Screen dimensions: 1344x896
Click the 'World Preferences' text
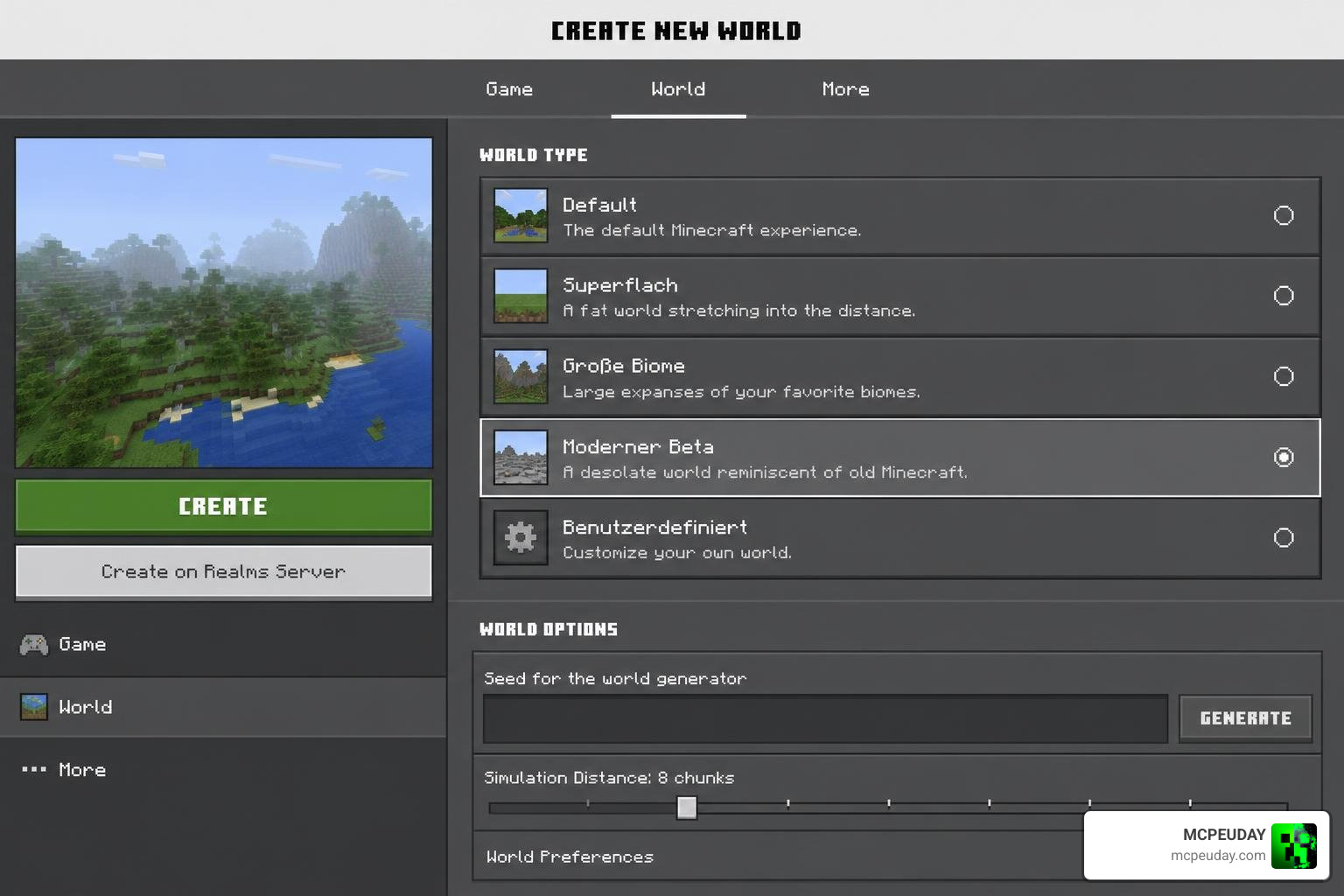(x=570, y=857)
